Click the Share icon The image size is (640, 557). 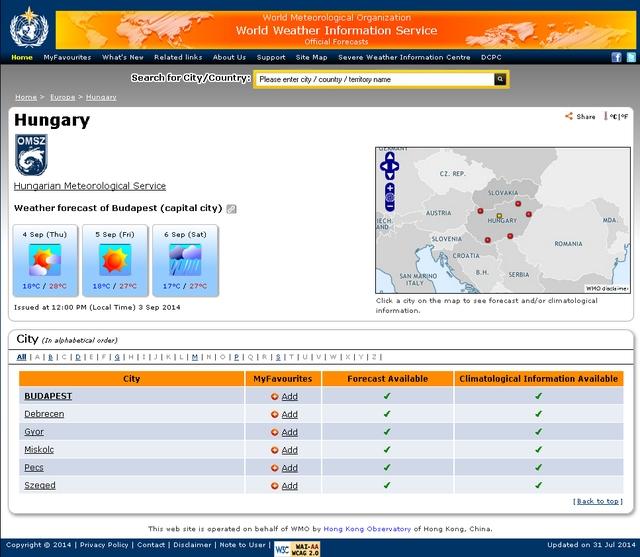tap(569, 116)
